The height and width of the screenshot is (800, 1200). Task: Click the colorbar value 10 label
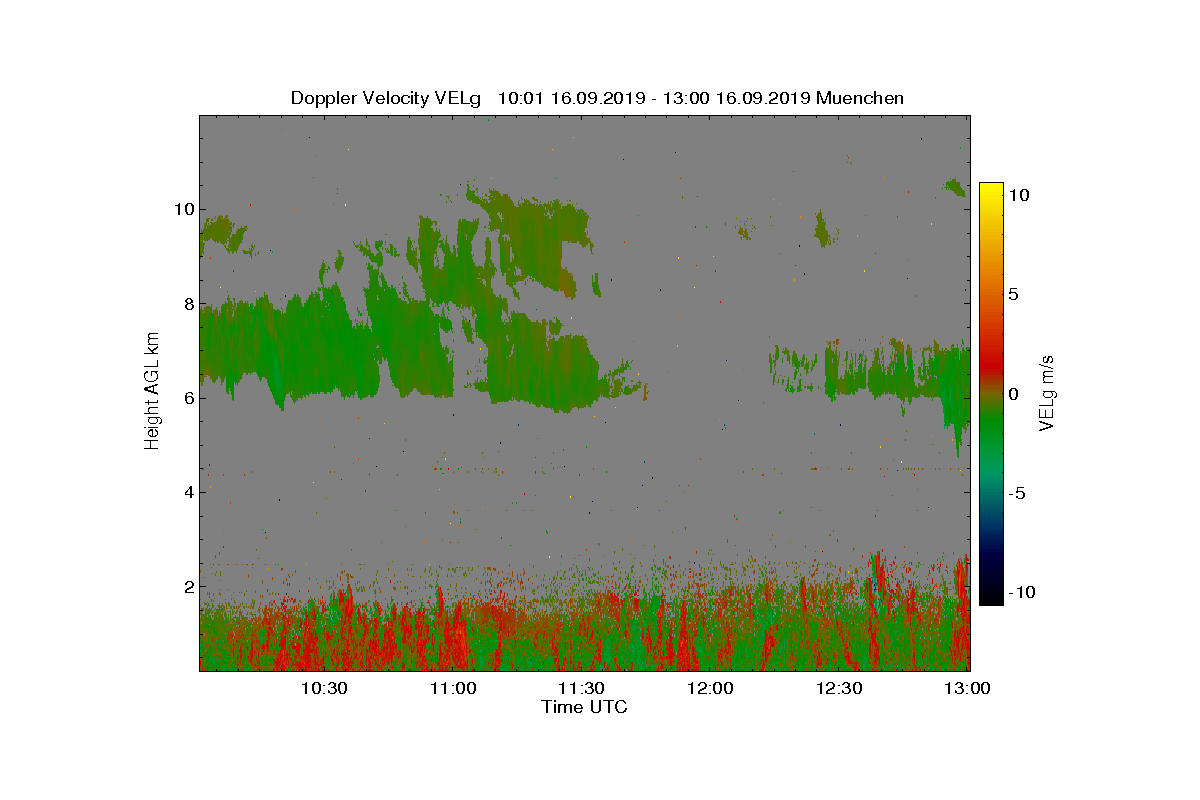(x=1018, y=195)
